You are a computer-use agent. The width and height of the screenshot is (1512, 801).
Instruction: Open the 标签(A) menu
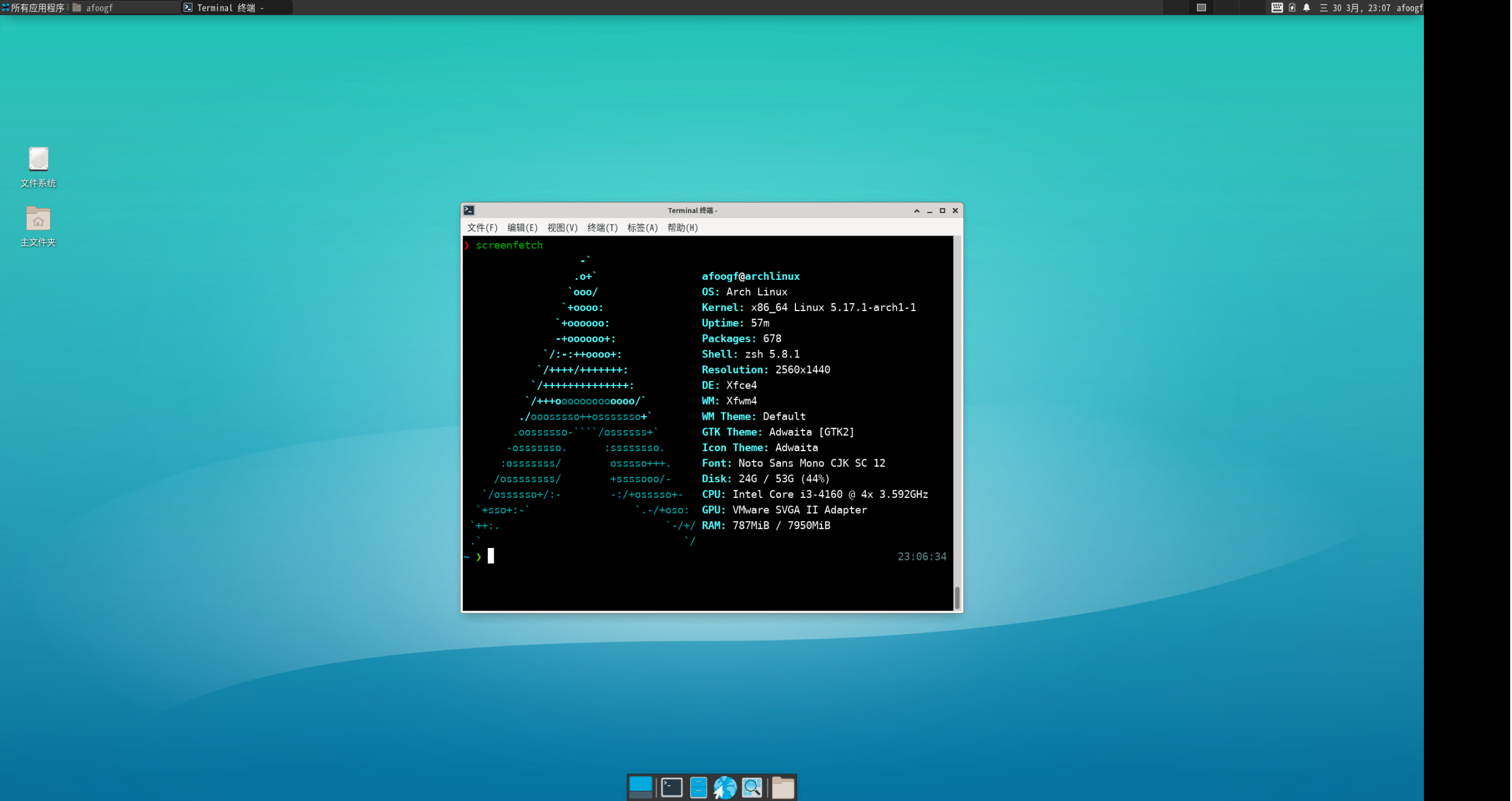[x=642, y=227]
